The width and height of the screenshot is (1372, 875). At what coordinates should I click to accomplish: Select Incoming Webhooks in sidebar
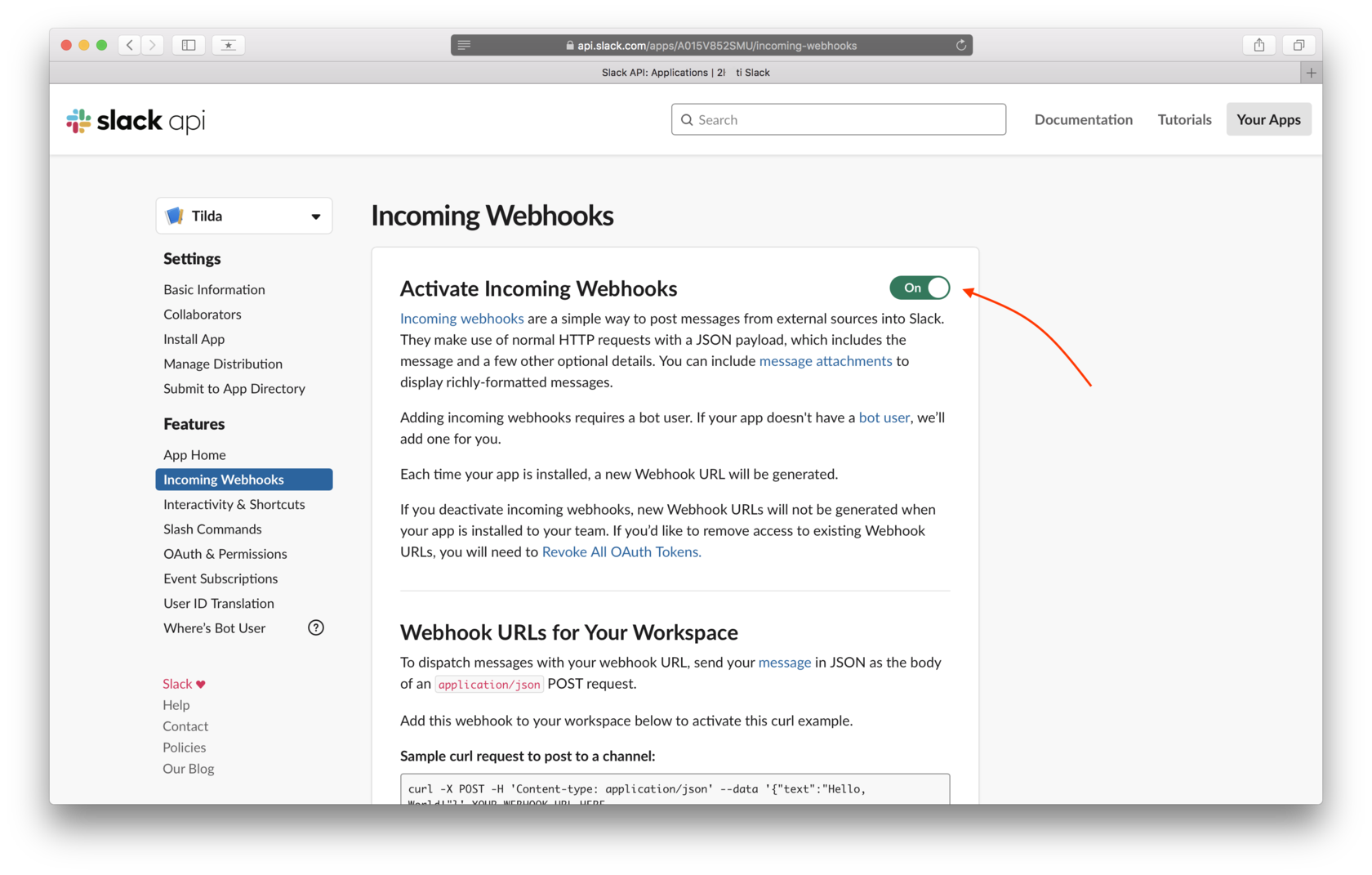(244, 480)
